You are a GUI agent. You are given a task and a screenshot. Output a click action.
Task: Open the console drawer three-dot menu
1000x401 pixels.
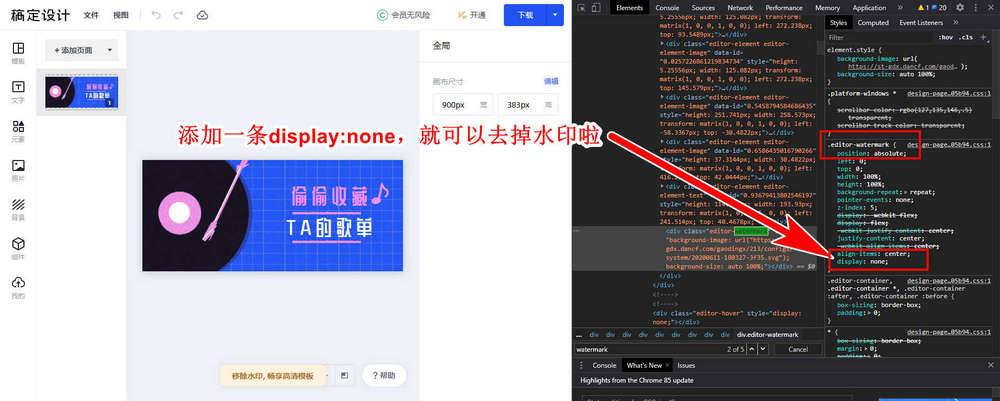point(581,365)
